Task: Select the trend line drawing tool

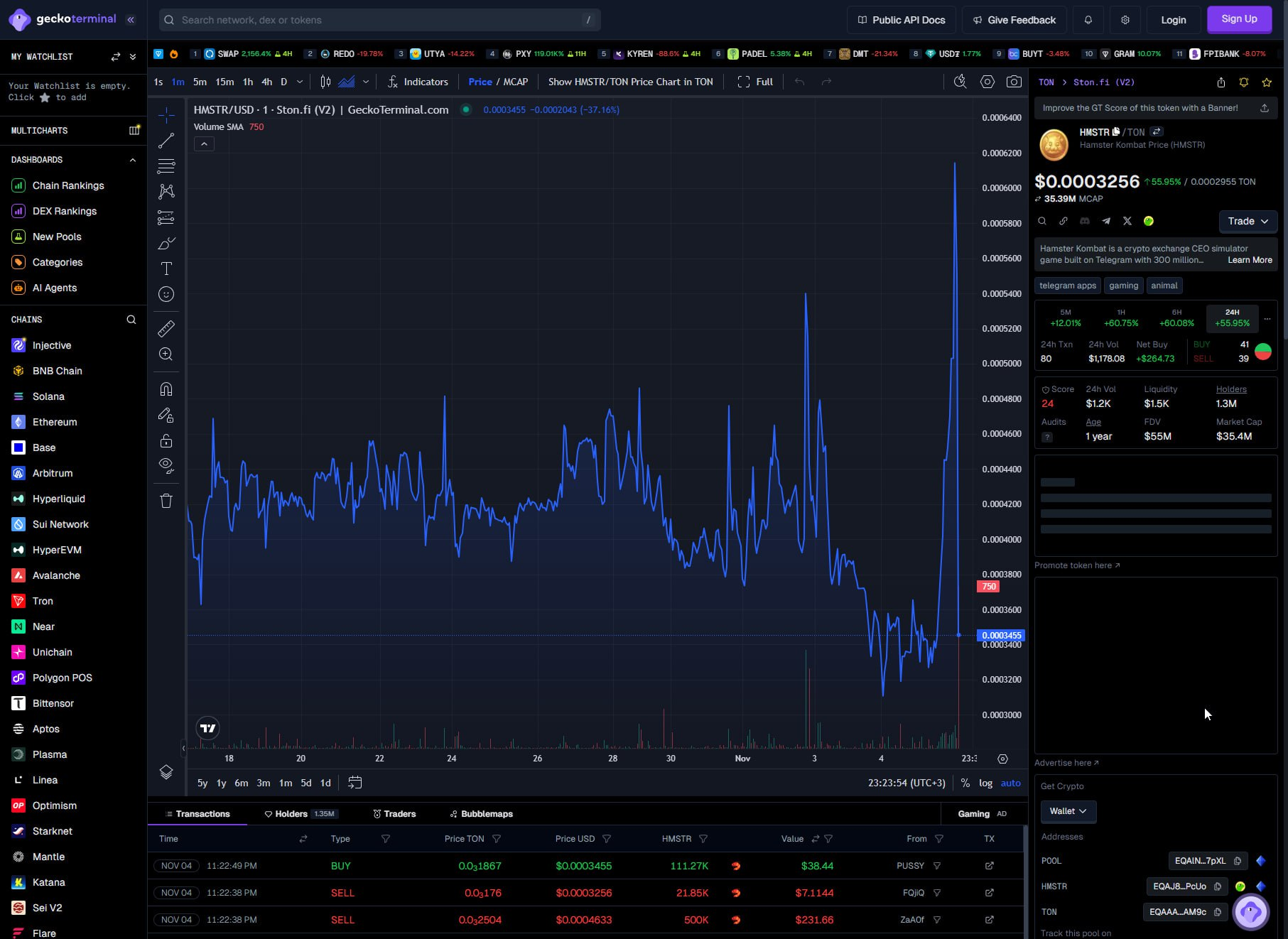Action: [166, 141]
